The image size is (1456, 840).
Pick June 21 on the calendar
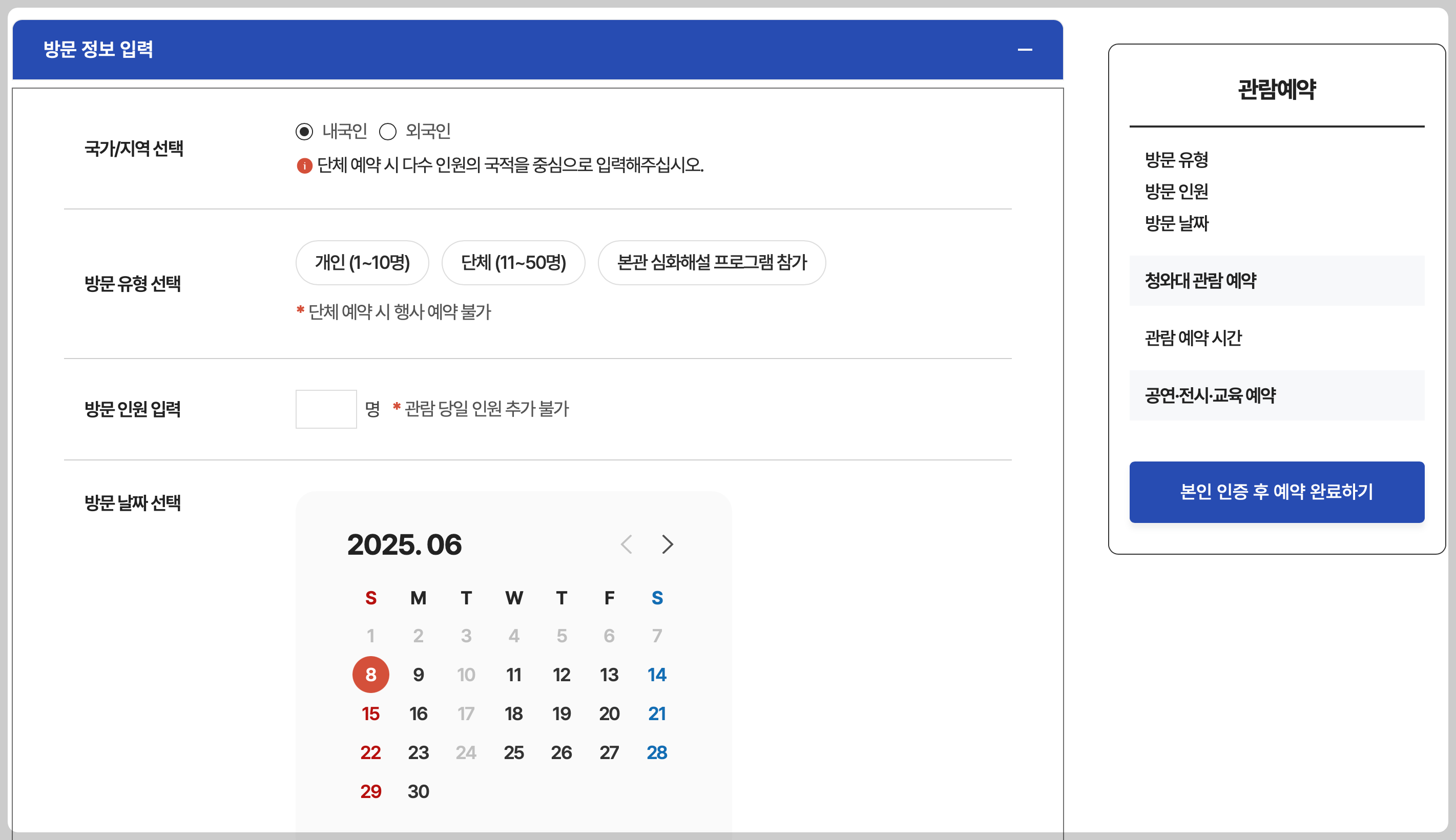pyautogui.click(x=656, y=713)
